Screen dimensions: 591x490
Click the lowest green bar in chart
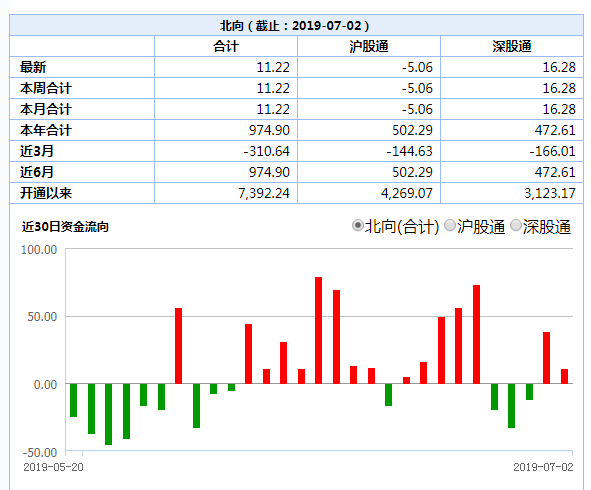pos(109,414)
